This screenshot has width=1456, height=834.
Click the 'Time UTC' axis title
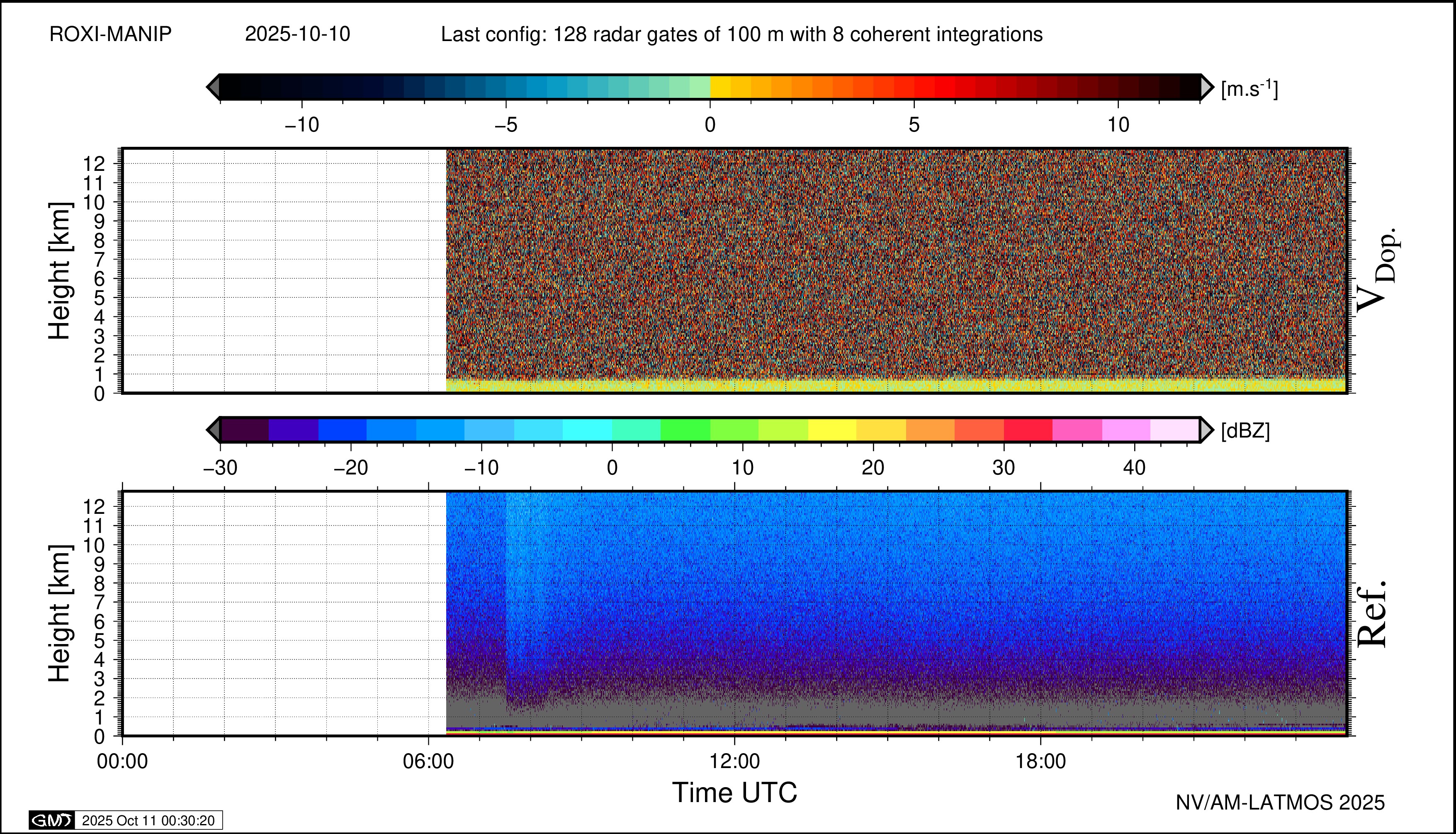tap(734, 793)
